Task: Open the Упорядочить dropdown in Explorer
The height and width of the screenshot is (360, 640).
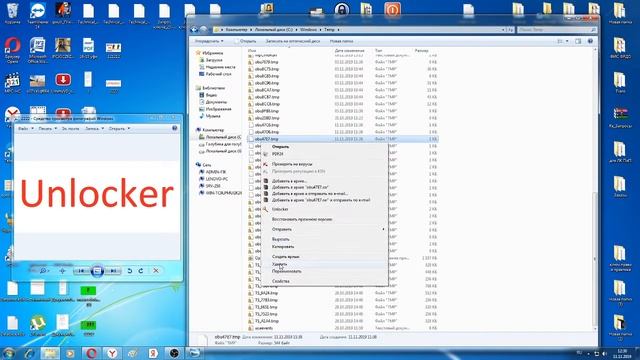Action: 209,41
